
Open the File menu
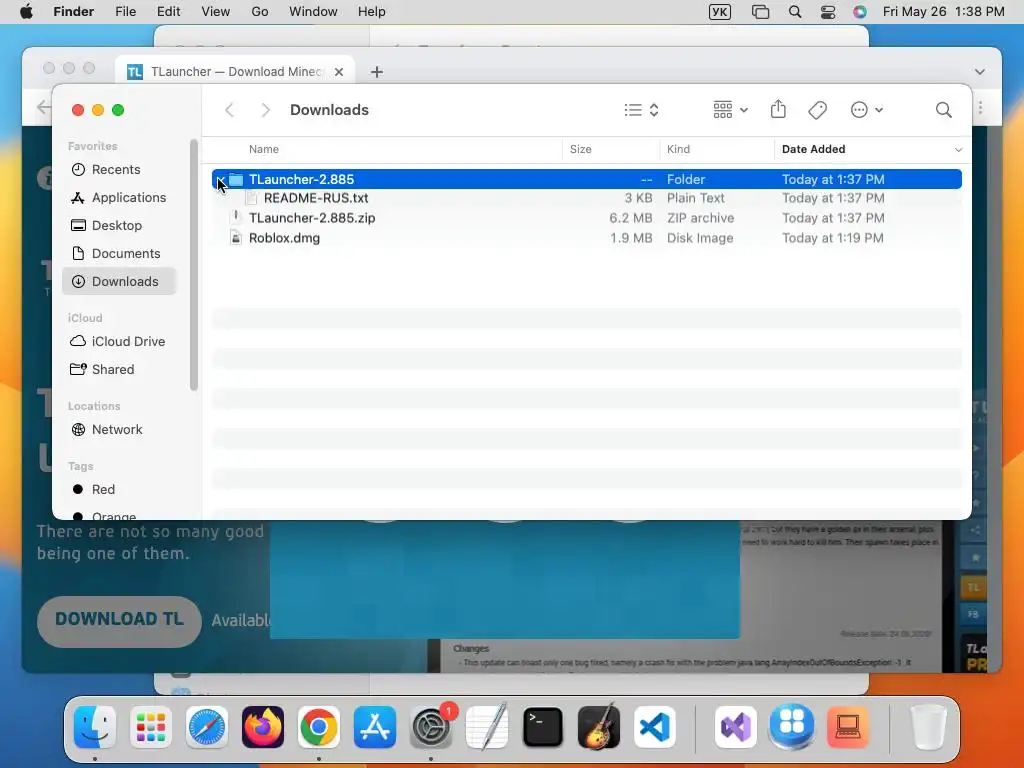click(125, 12)
